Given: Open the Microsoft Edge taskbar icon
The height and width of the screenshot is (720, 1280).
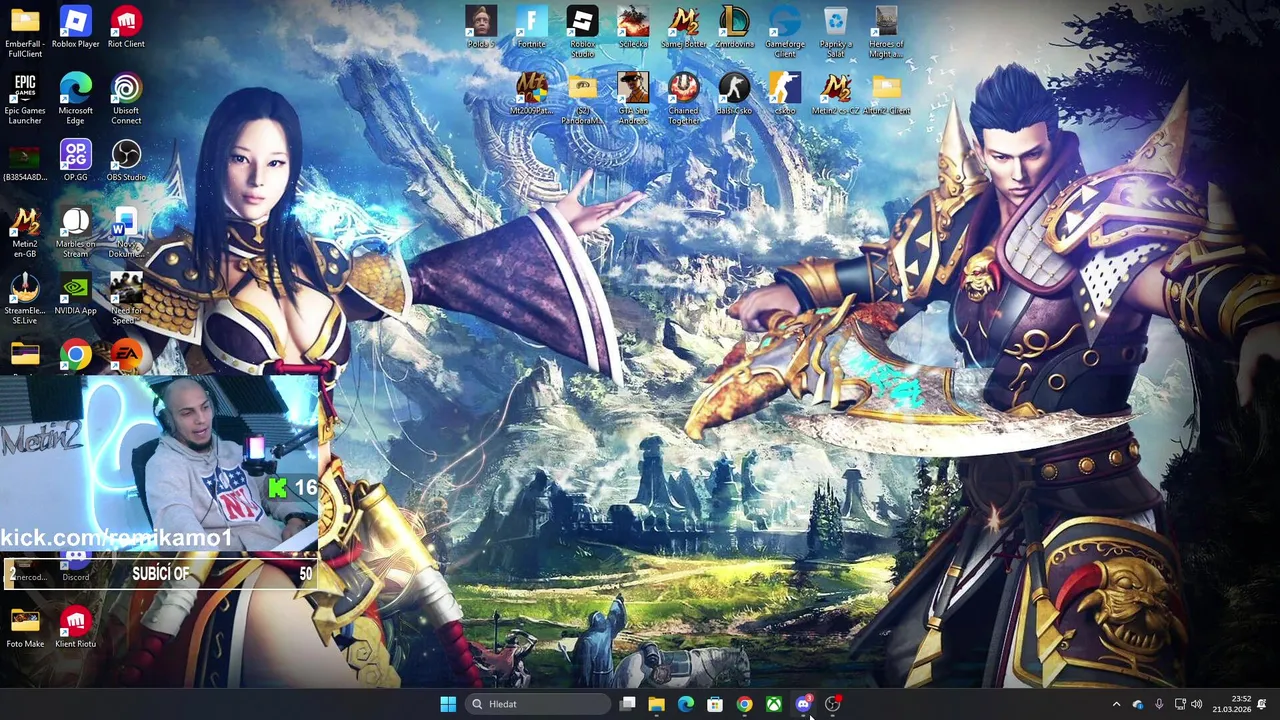Looking at the screenshot, I should click(686, 704).
